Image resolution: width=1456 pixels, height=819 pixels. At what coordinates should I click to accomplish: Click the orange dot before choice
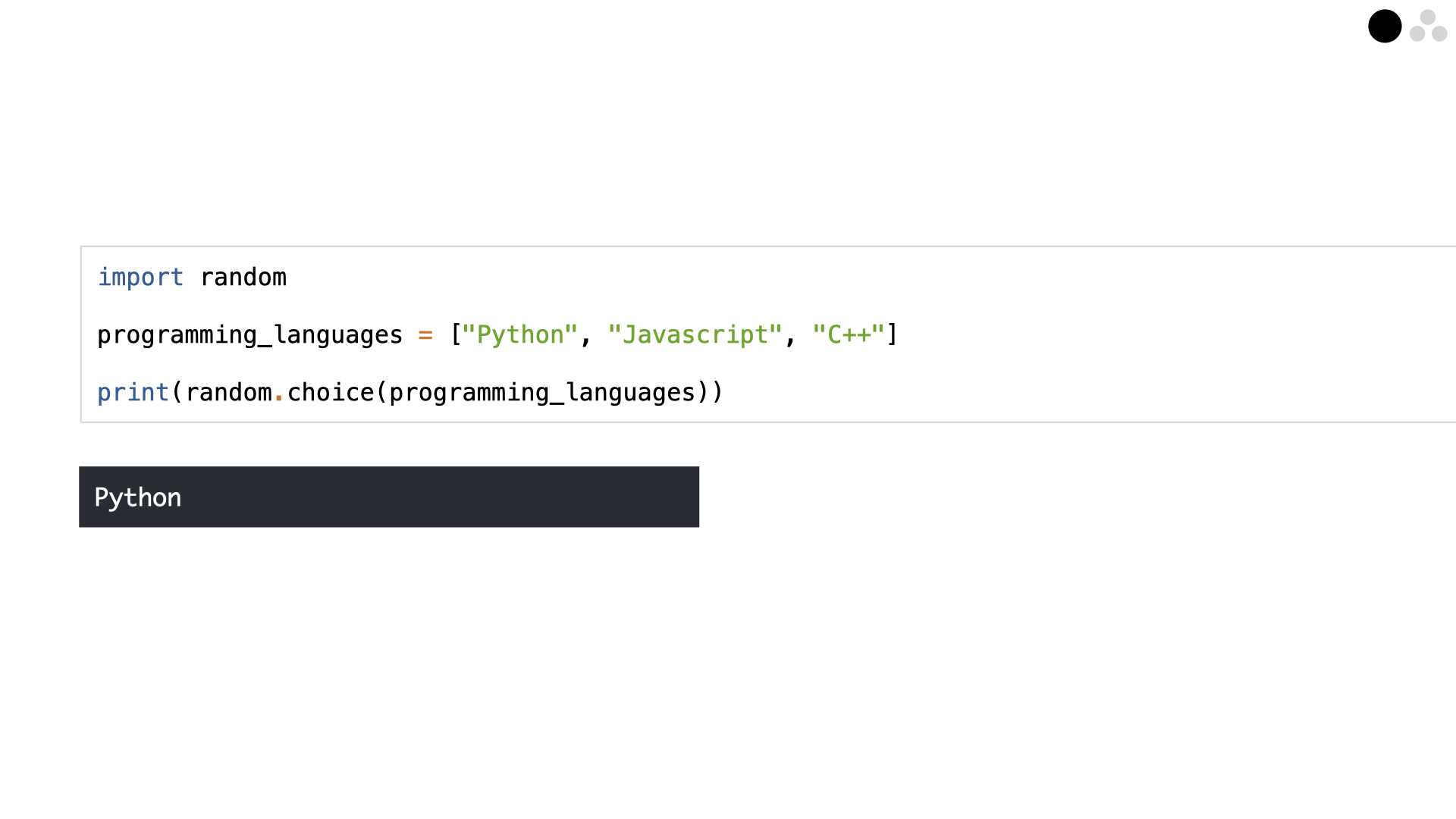279,398
